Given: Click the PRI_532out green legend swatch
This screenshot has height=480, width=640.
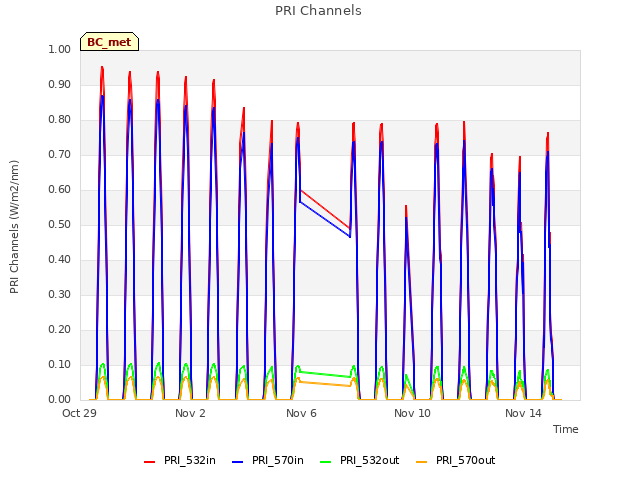Looking at the screenshot, I should pyautogui.click(x=326, y=462).
